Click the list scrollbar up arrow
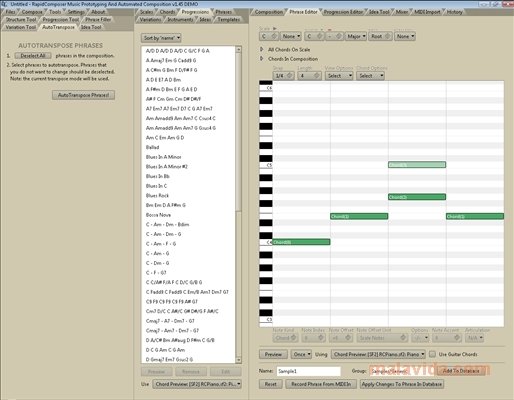The image size is (514, 400). point(238,50)
